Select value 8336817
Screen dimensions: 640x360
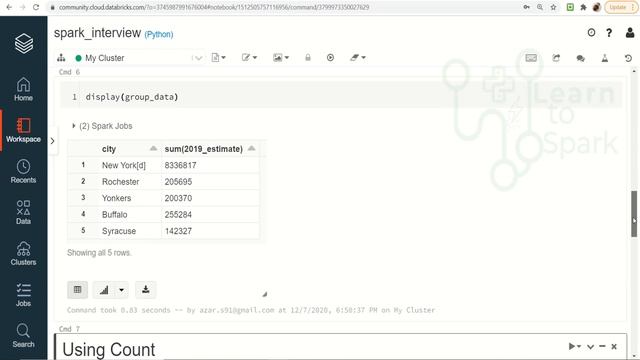click(210, 165)
